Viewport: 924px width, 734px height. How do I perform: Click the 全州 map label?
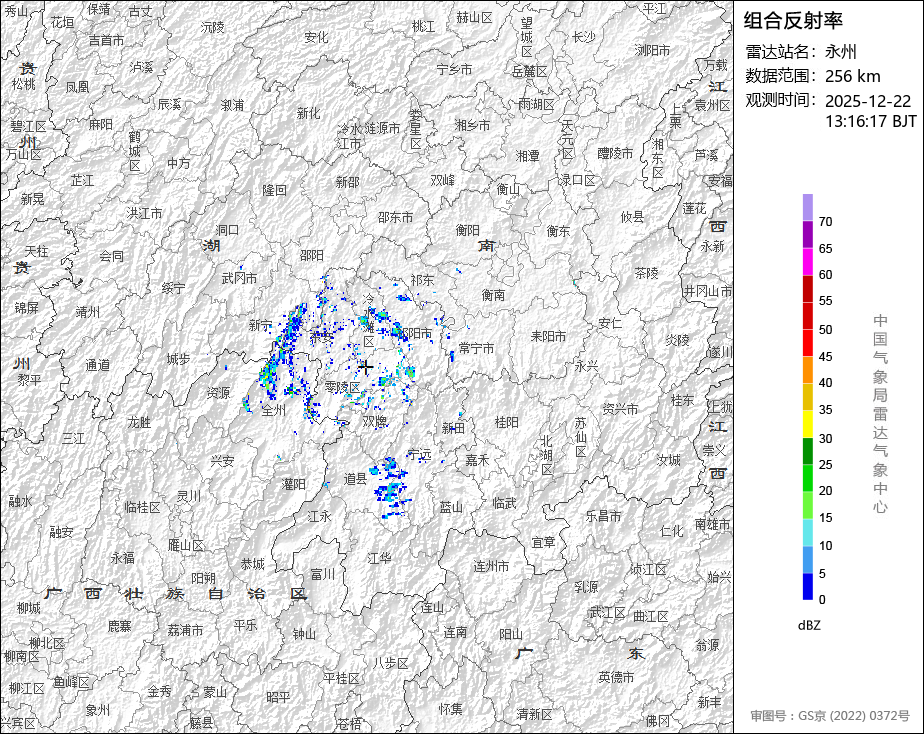[x=273, y=410]
